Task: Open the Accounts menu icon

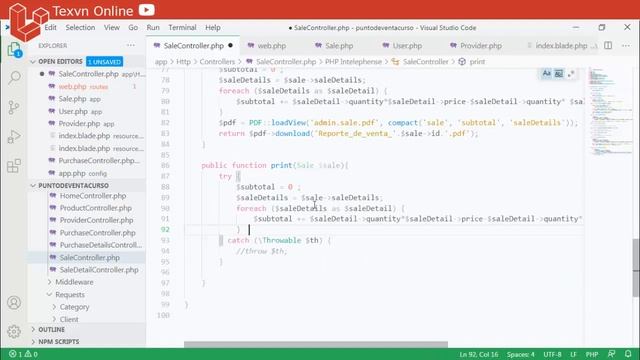Action: (x=14, y=302)
